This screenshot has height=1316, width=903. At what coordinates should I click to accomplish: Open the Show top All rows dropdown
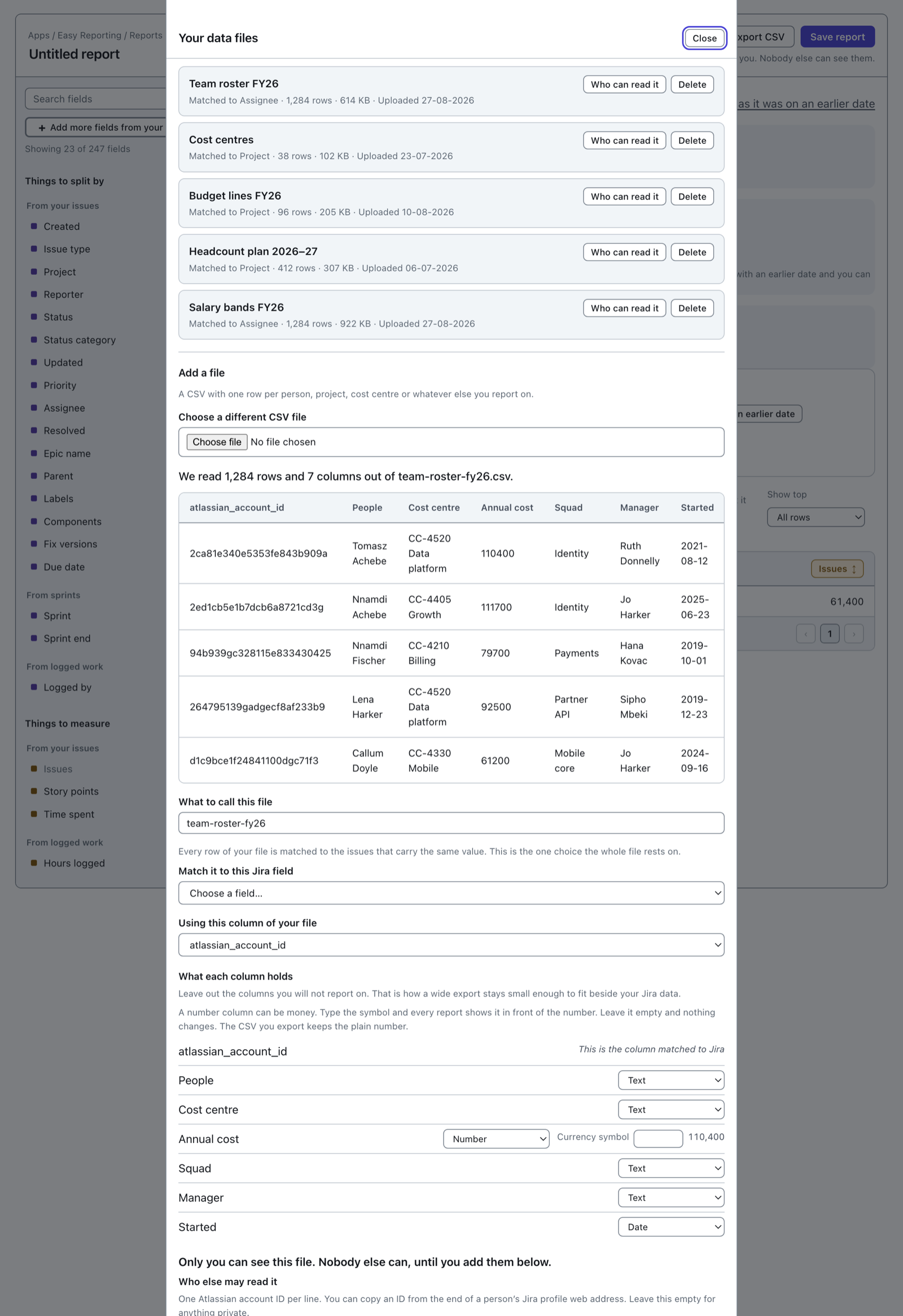click(816, 518)
